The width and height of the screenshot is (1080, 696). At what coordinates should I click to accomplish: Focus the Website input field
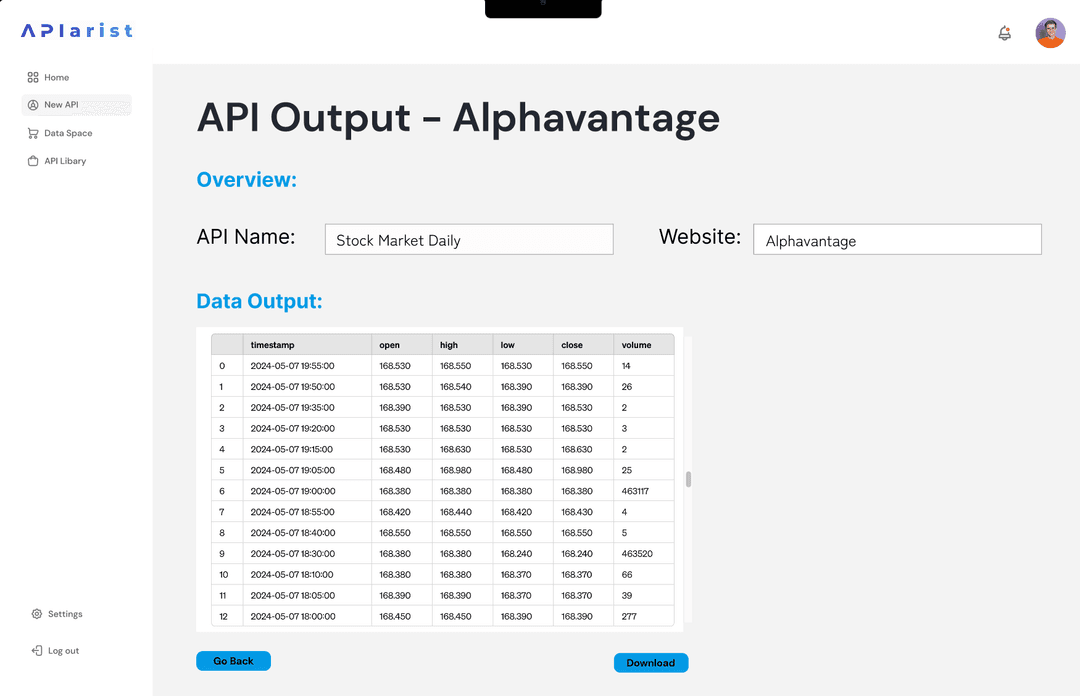coord(897,239)
